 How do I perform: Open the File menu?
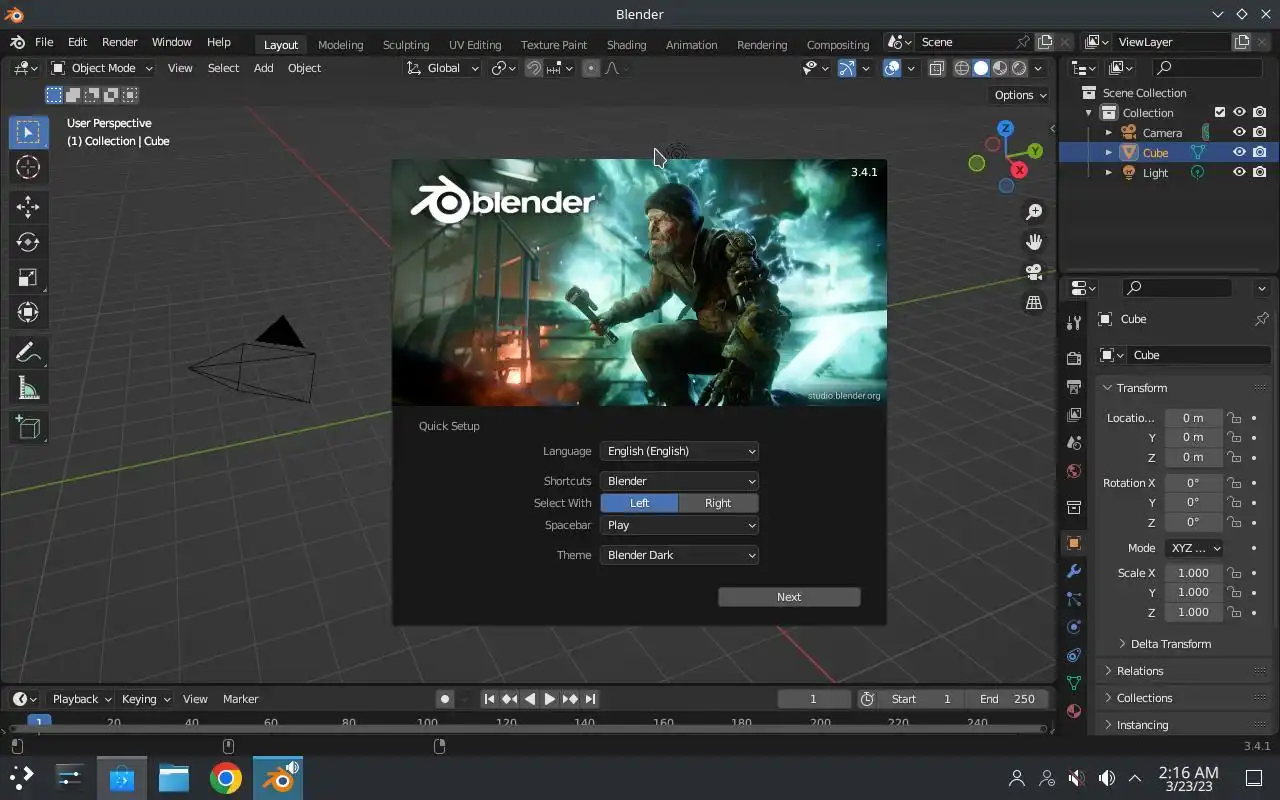[44, 42]
